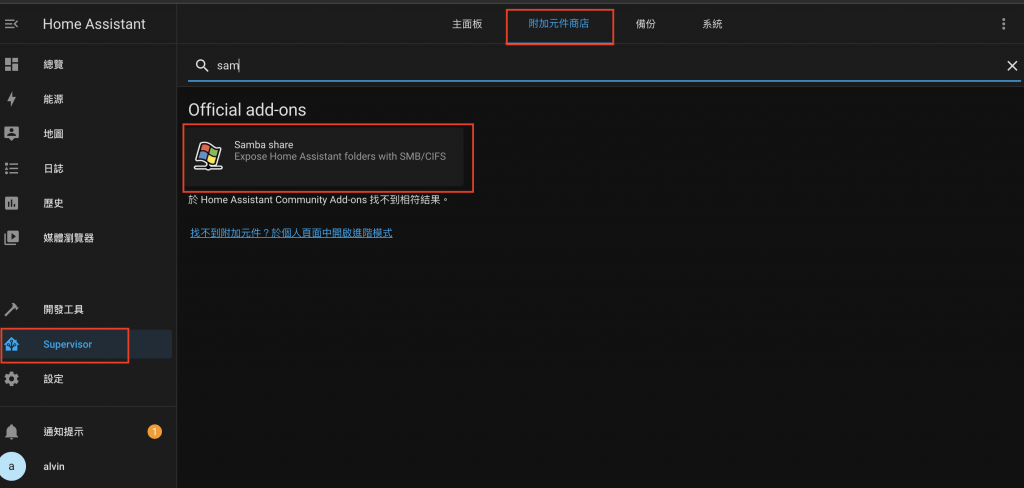Screen dimensions: 1024x488
Task: Click the orange notification count badge
Action: pos(154,431)
